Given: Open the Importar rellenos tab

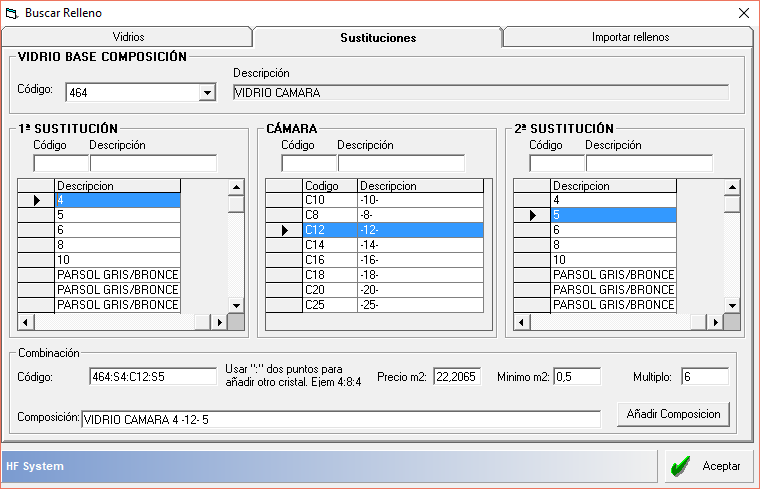Looking at the screenshot, I should point(629,37).
